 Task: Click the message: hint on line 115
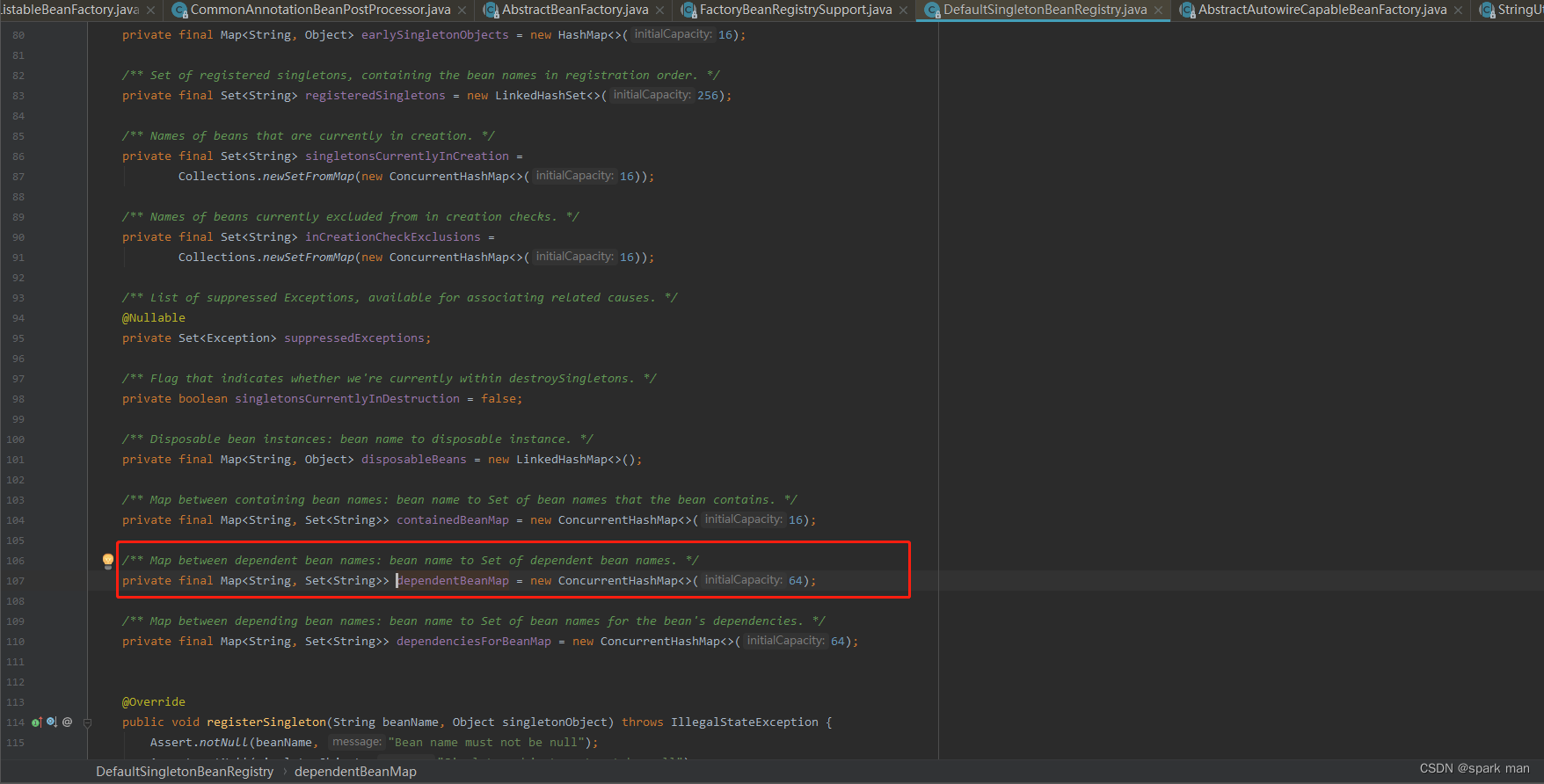(x=356, y=742)
